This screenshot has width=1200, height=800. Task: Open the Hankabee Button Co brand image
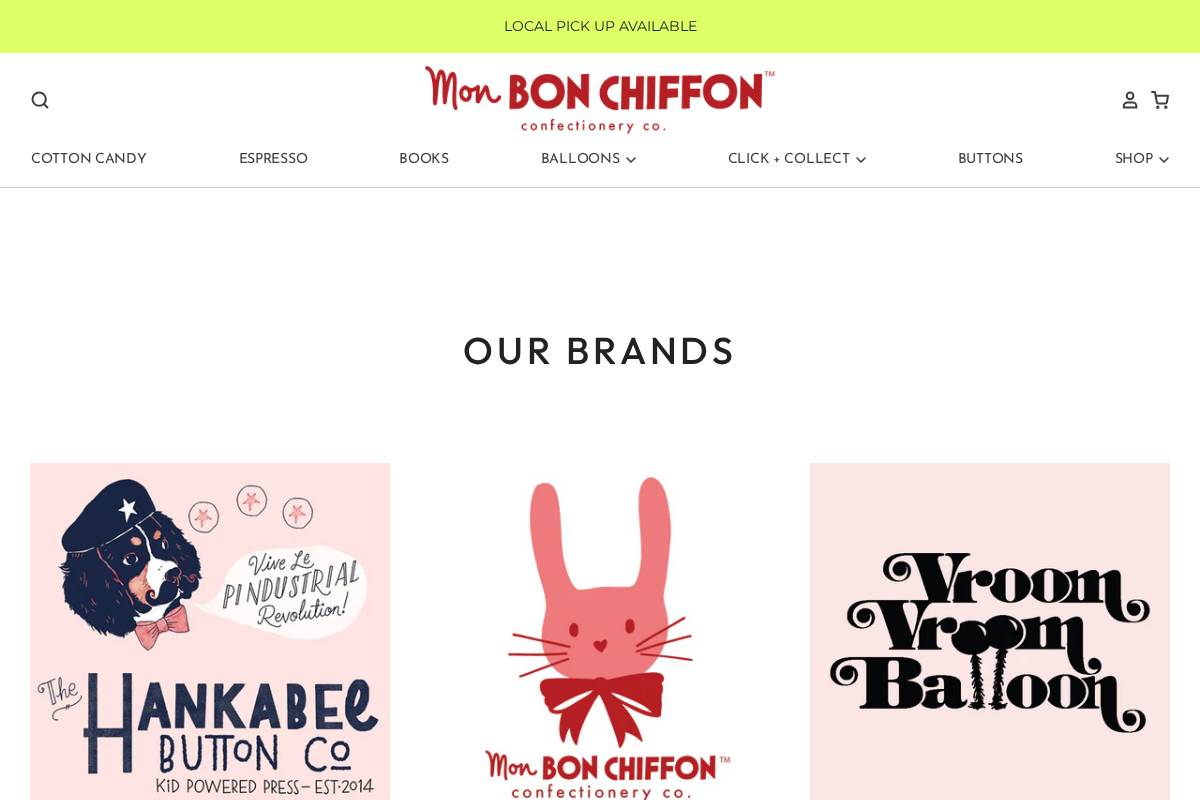click(x=210, y=631)
